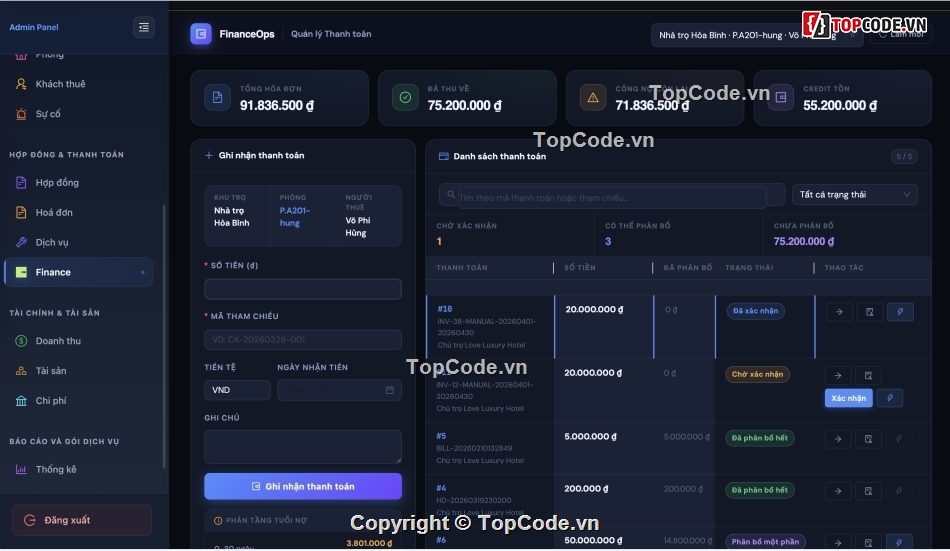Click arrow icon in Phân bổ một phần row
This screenshot has width=950, height=551.
coord(838,543)
